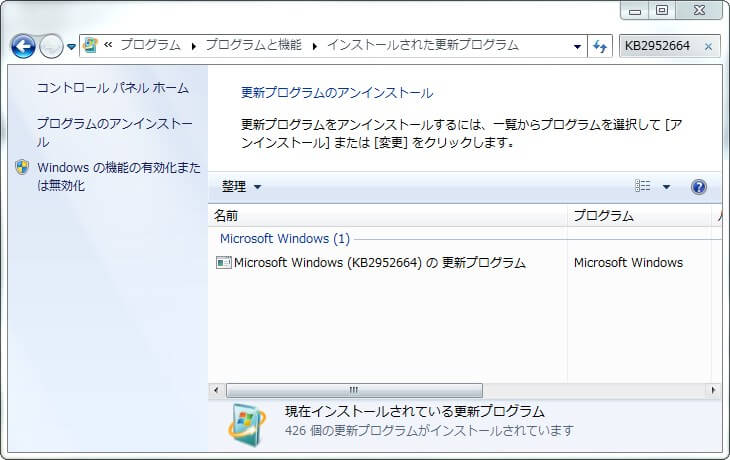The image size is (730, 460).
Task: Open recent pages dropdown beside navigation arrows
Action: 71,47
